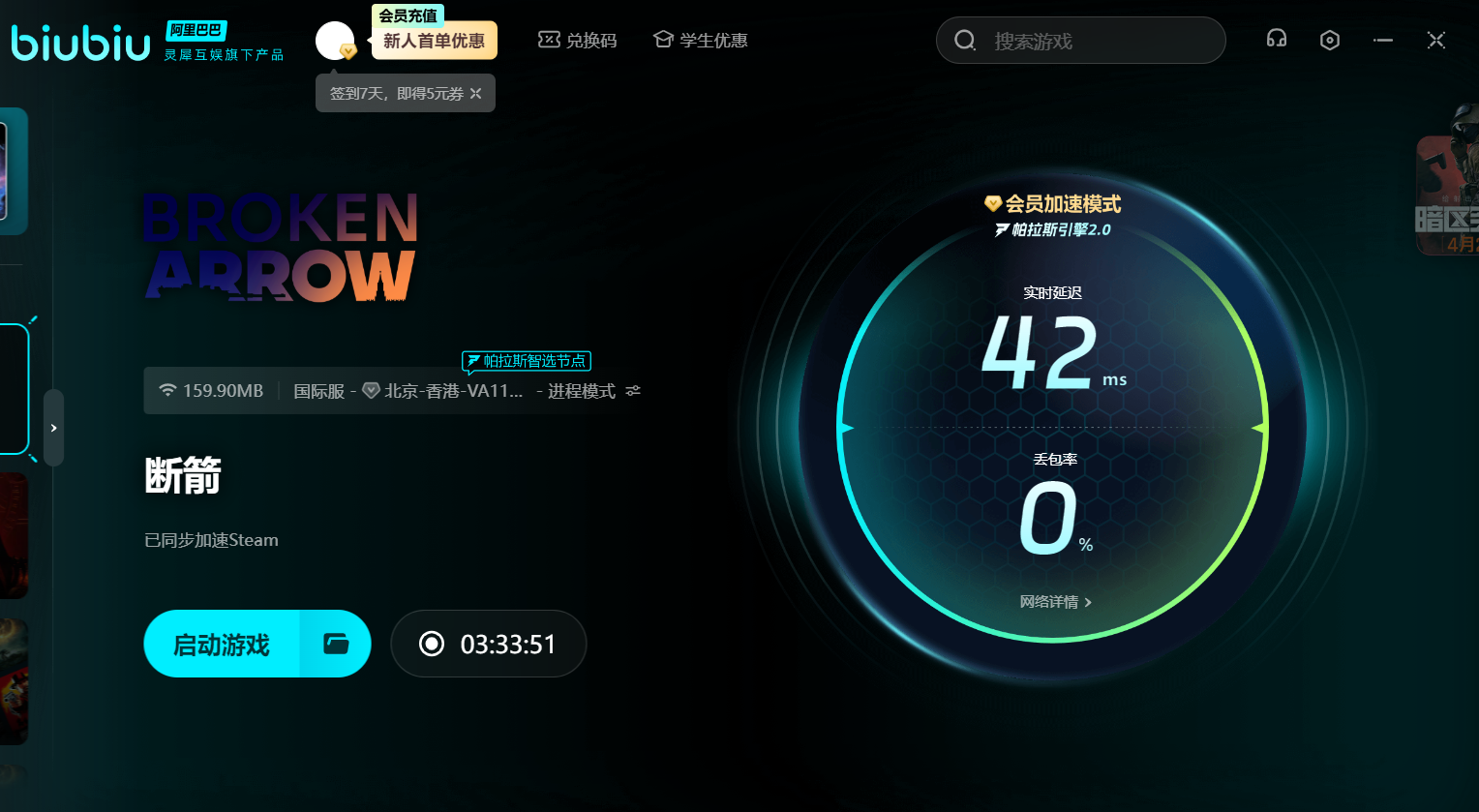The image size is (1479, 812).
Task: Click the 学生优惠 student discount icon
Action: coord(663,40)
